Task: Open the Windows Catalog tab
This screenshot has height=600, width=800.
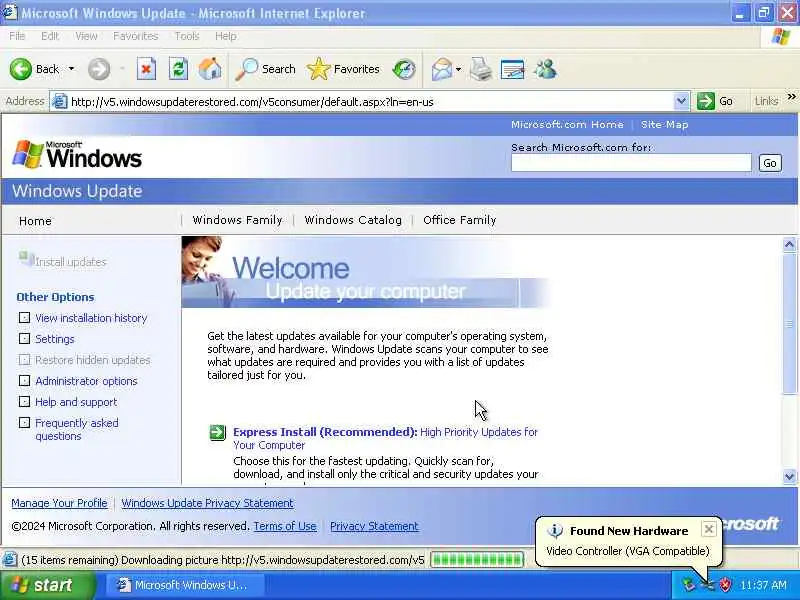Action: point(353,220)
